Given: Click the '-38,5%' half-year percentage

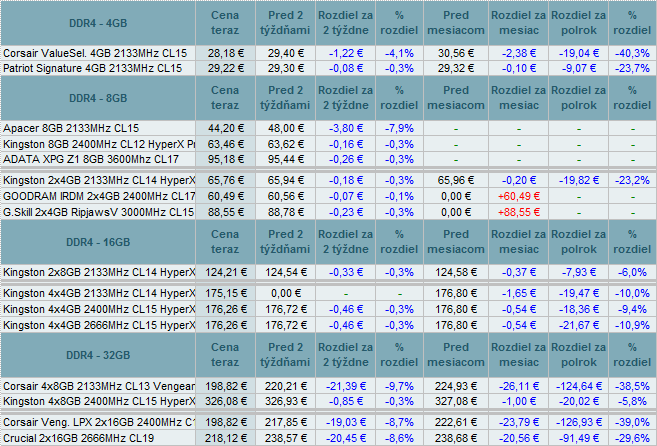Looking at the screenshot, I should pyautogui.click(x=632, y=386).
